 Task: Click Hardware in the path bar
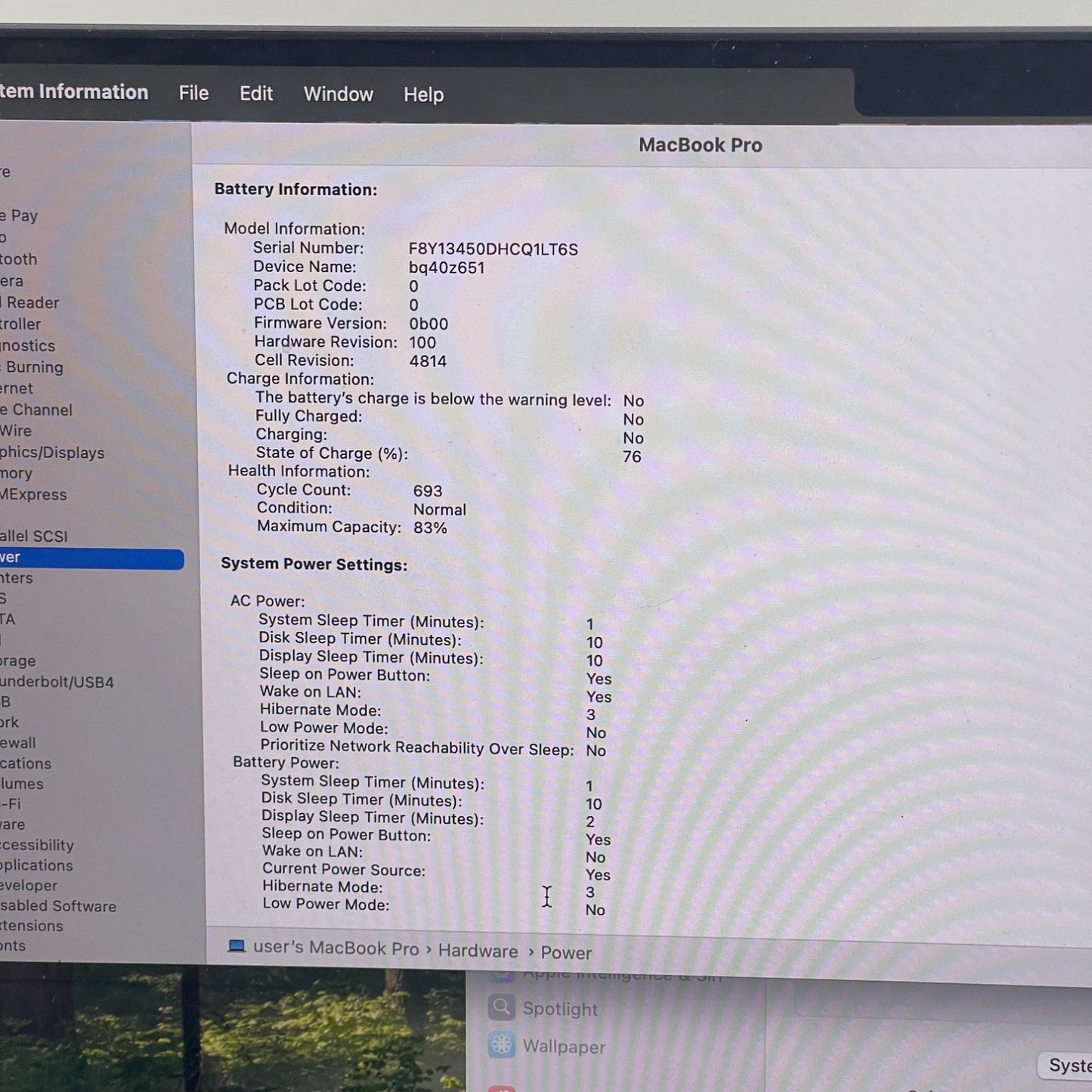tap(478, 951)
